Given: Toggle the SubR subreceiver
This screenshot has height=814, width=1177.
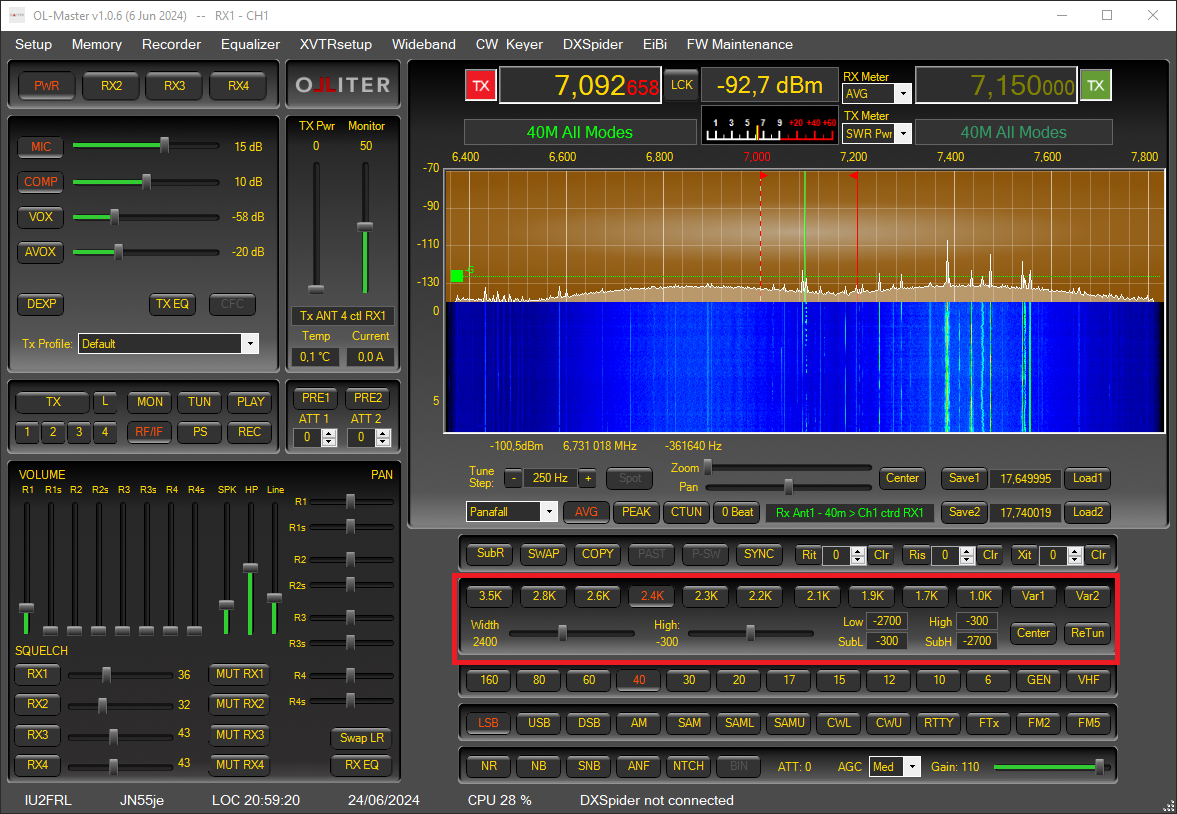Looking at the screenshot, I should (x=488, y=554).
